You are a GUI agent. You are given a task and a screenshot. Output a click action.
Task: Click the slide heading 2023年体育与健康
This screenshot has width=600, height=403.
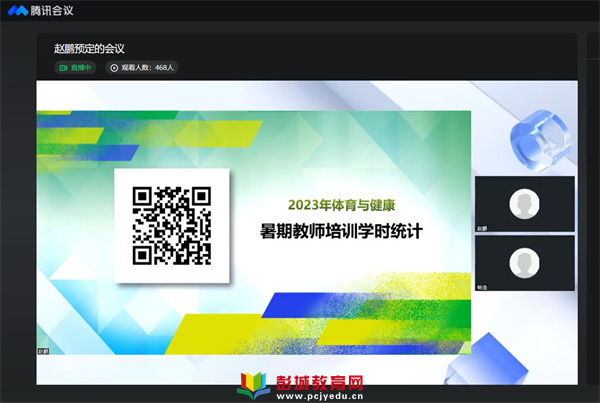pos(341,205)
